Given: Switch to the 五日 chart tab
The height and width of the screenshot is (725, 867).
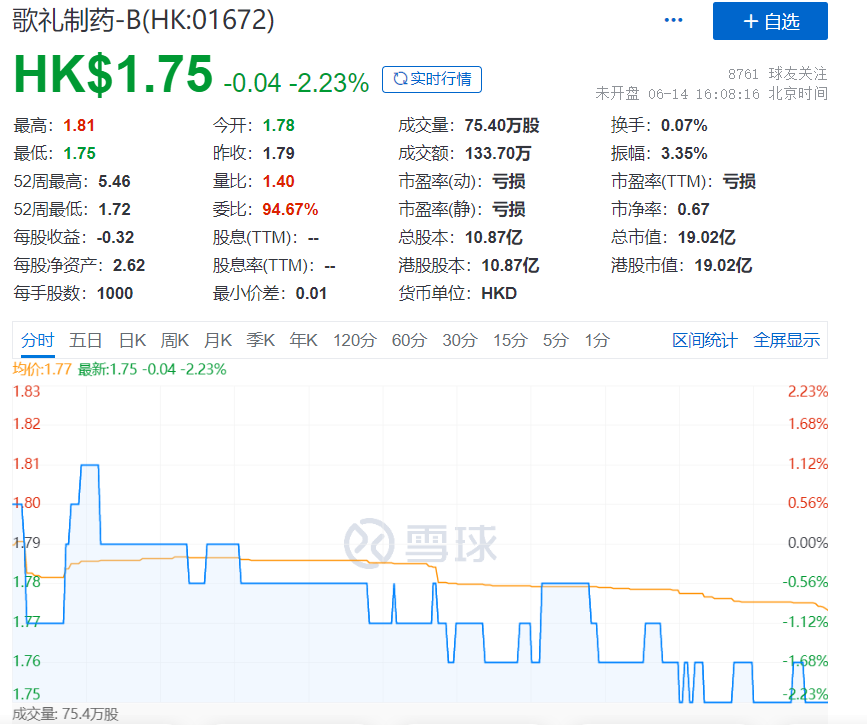Looking at the screenshot, I should [x=86, y=340].
